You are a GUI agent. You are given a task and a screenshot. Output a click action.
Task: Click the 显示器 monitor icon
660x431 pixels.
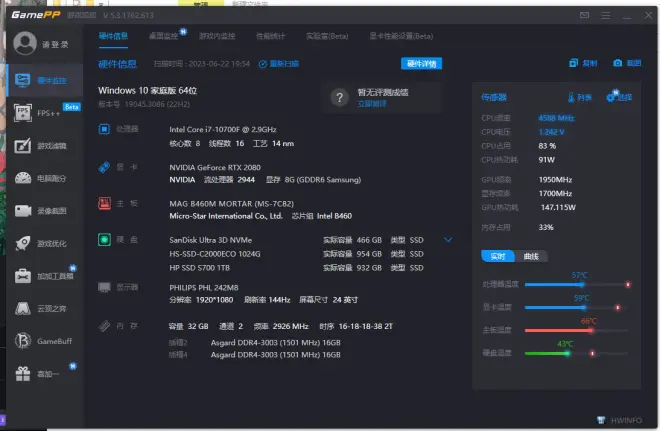[x=104, y=287]
